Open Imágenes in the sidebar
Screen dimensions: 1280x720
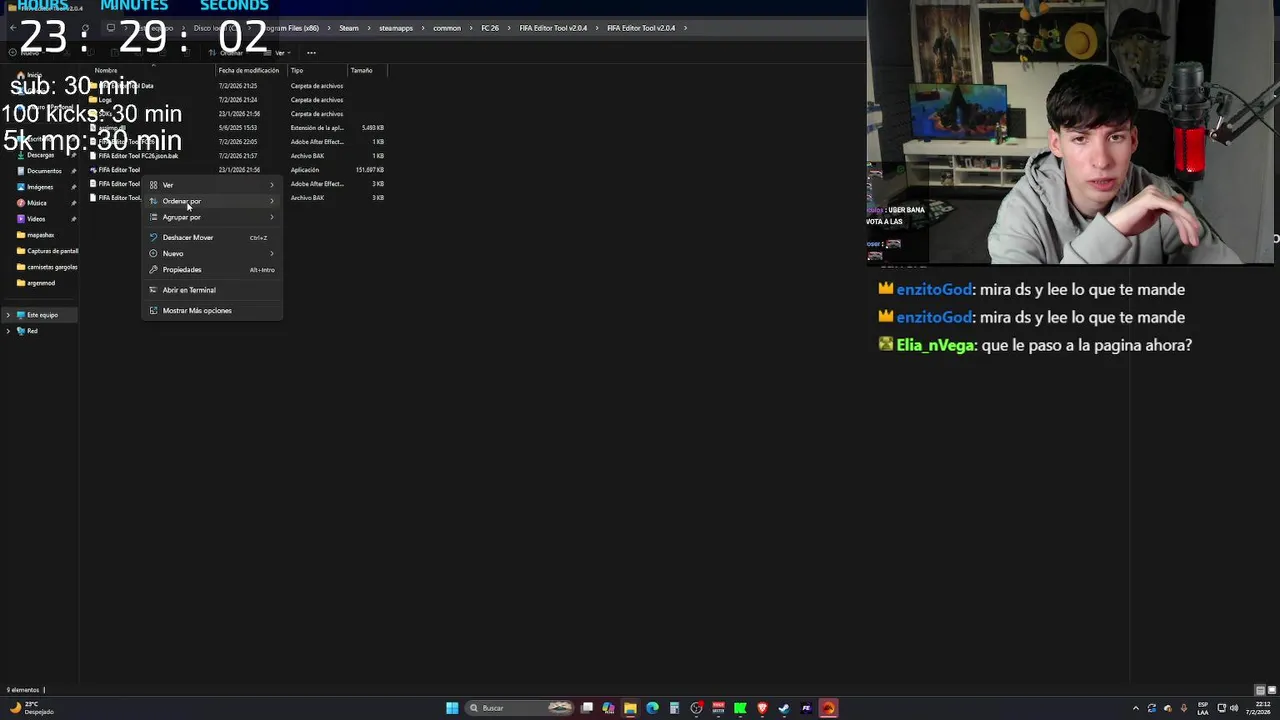40,187
